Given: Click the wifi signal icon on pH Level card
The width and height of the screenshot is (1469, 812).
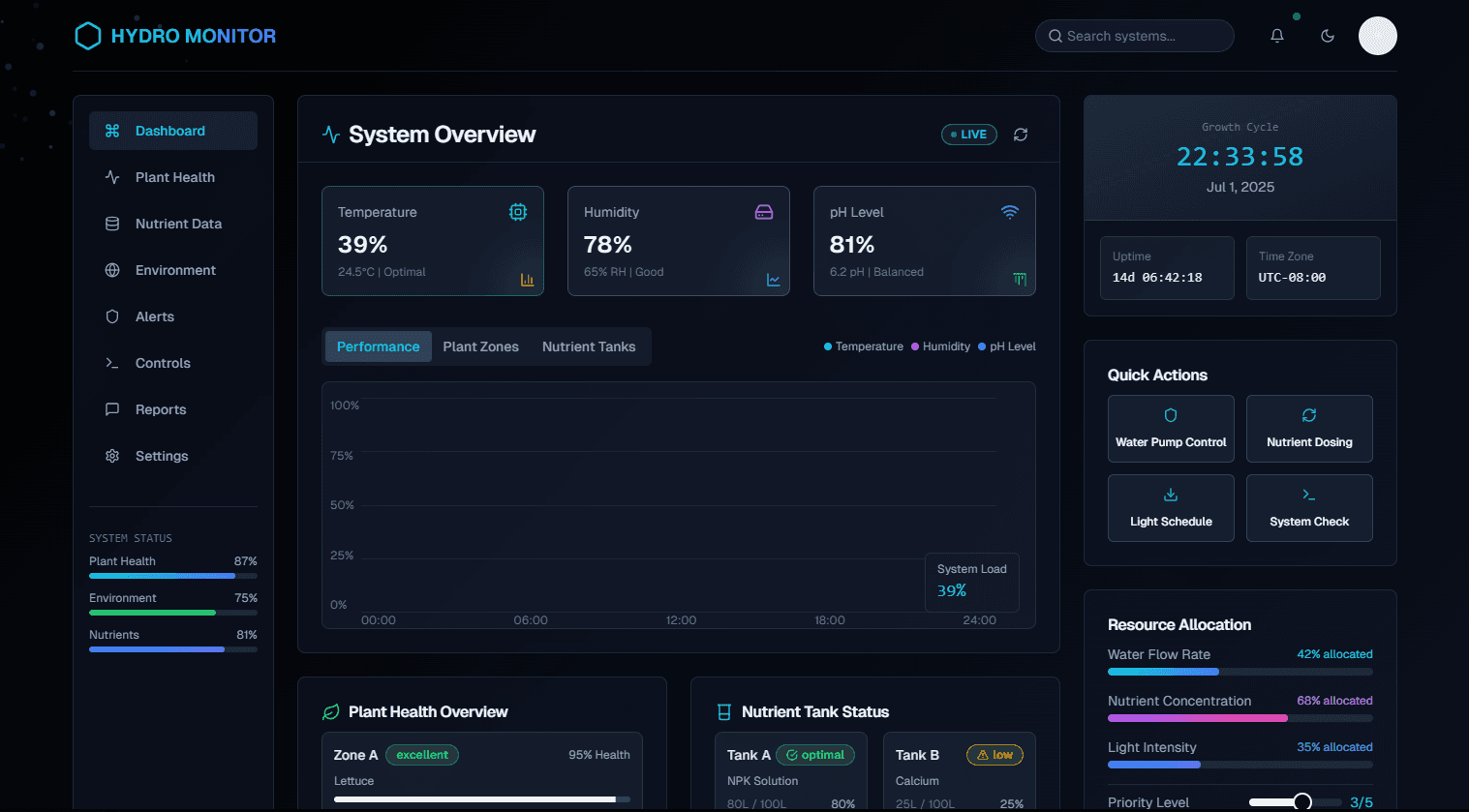Looking at the screenshot, I should coord(1010,211).
